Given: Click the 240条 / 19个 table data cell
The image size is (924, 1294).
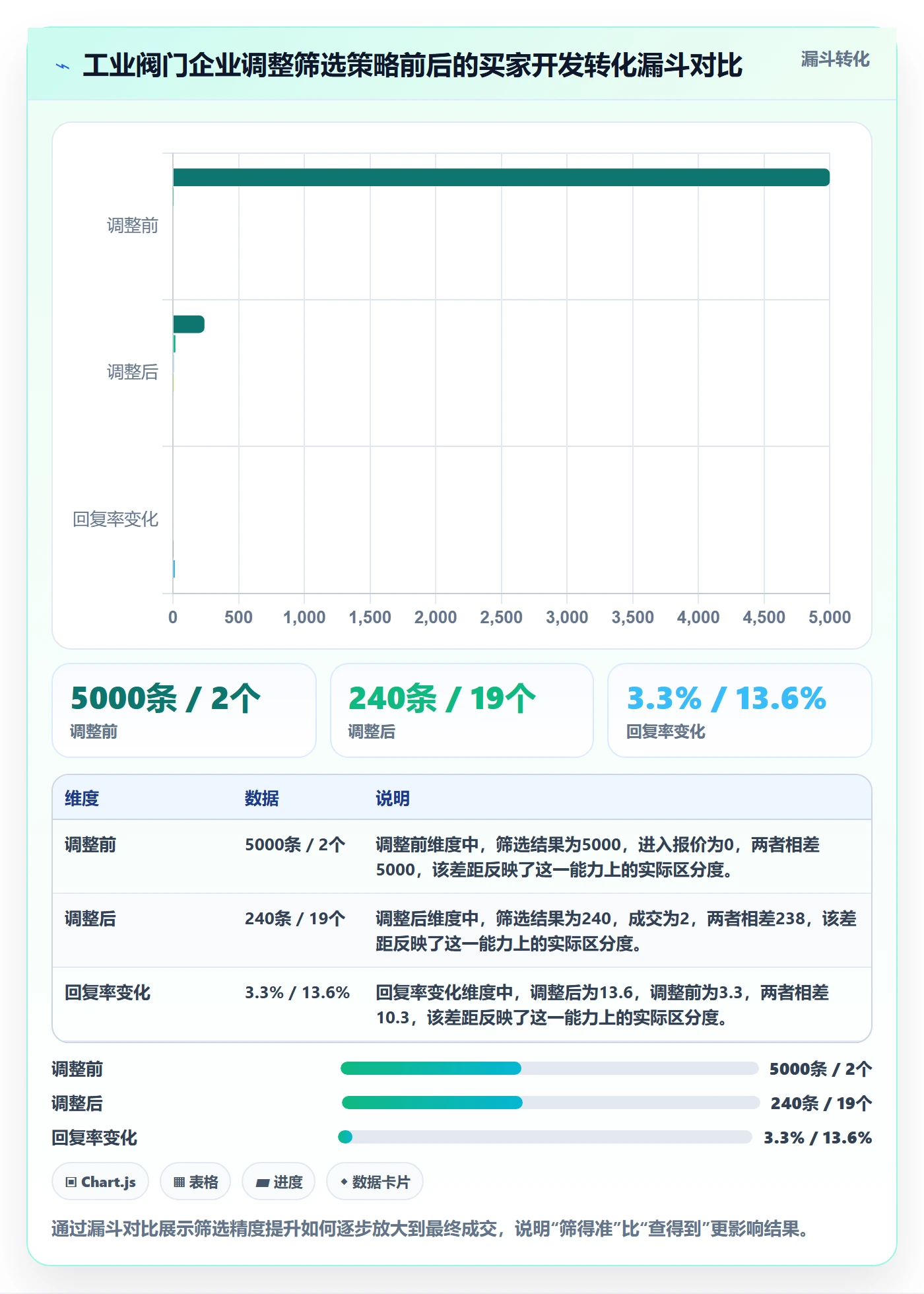Looking at the screenshot, I should tap(295, 918).
